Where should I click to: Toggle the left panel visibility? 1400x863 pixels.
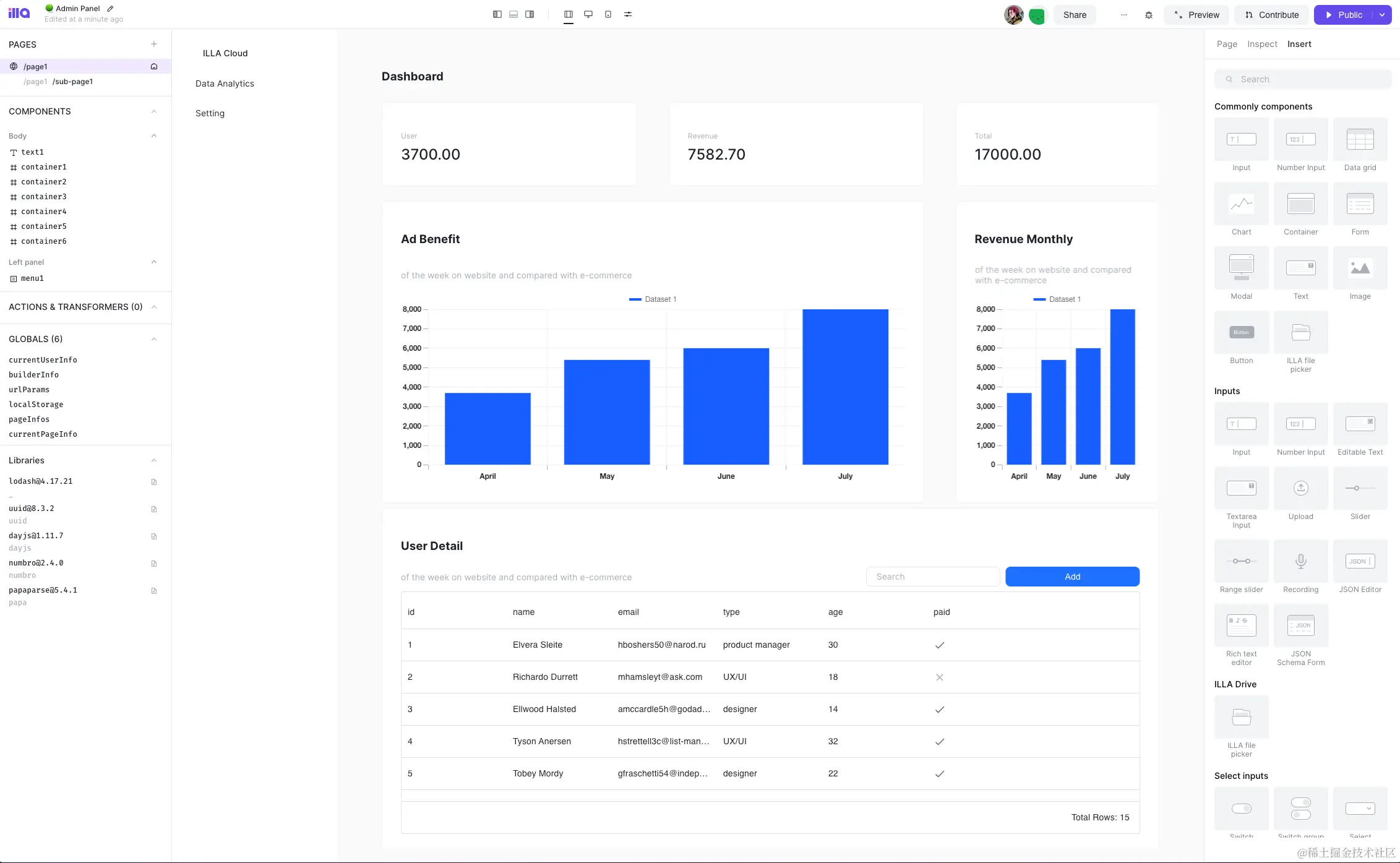pos(497,14)
